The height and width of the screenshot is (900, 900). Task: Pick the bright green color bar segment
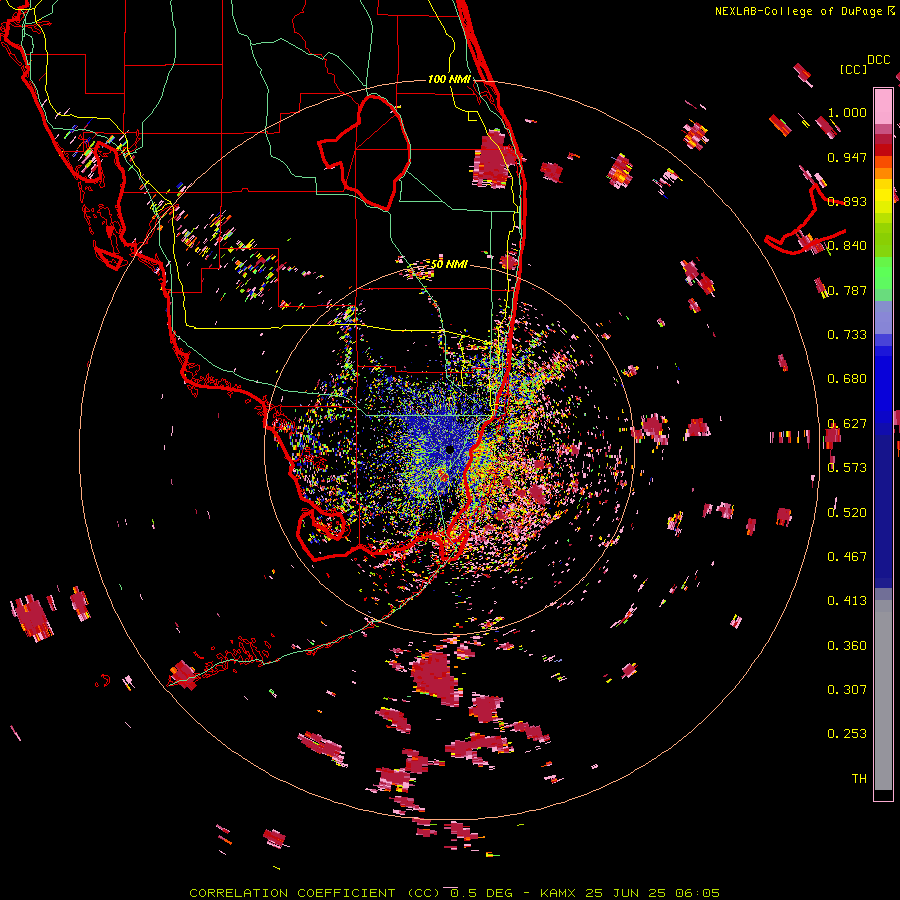[883, 273]
